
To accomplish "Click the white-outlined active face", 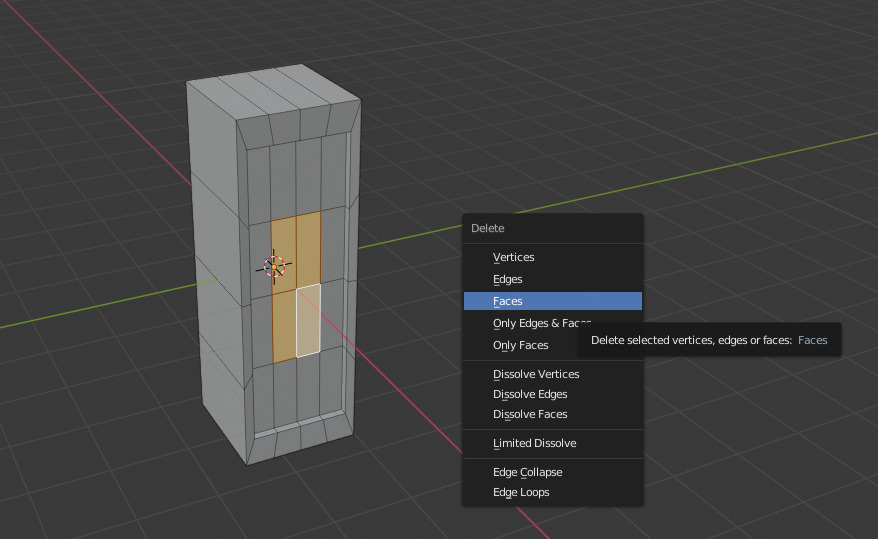I will (x=308, y=320).
